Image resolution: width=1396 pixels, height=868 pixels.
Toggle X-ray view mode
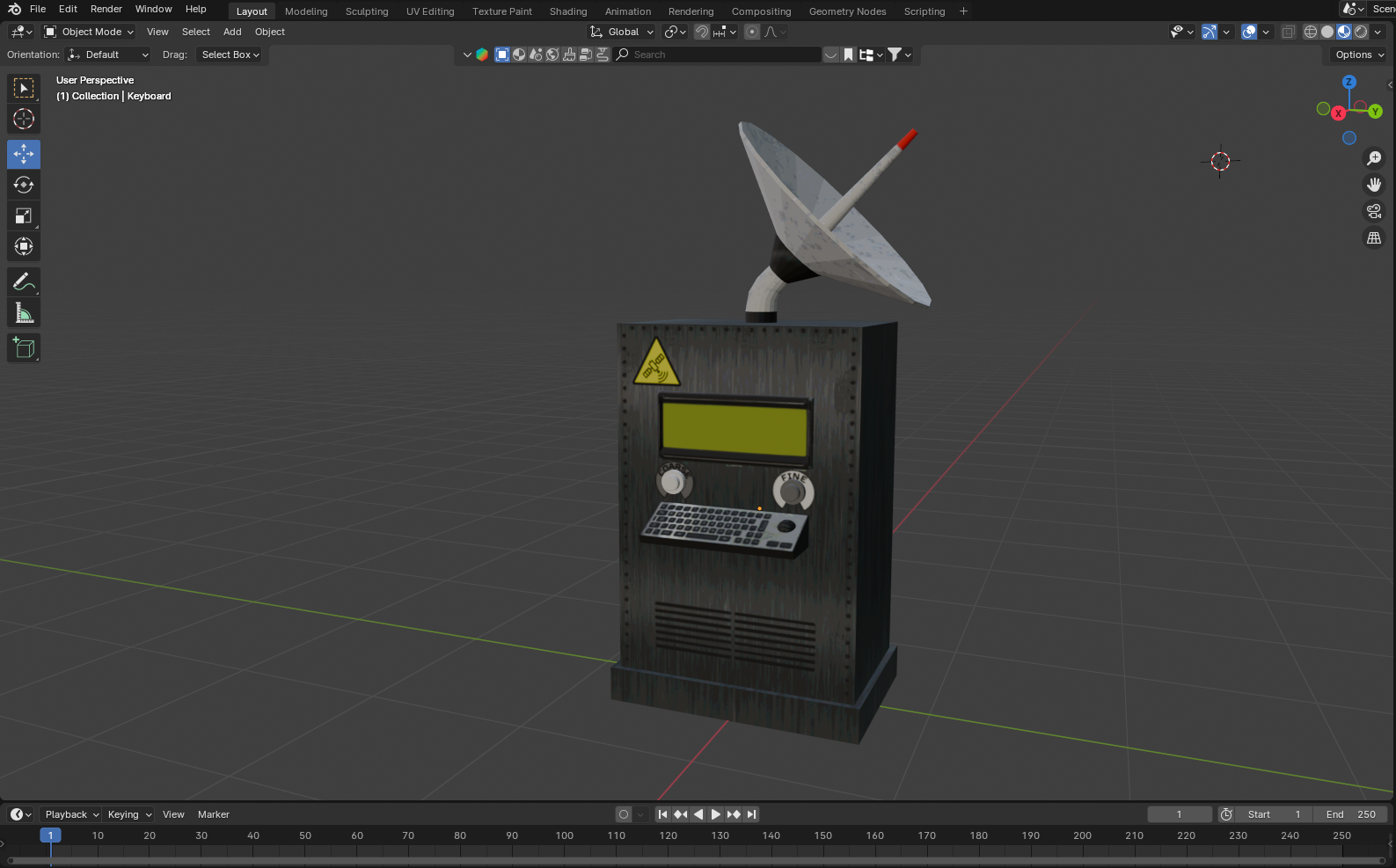pyautogui.click(x=1288, y=32)
